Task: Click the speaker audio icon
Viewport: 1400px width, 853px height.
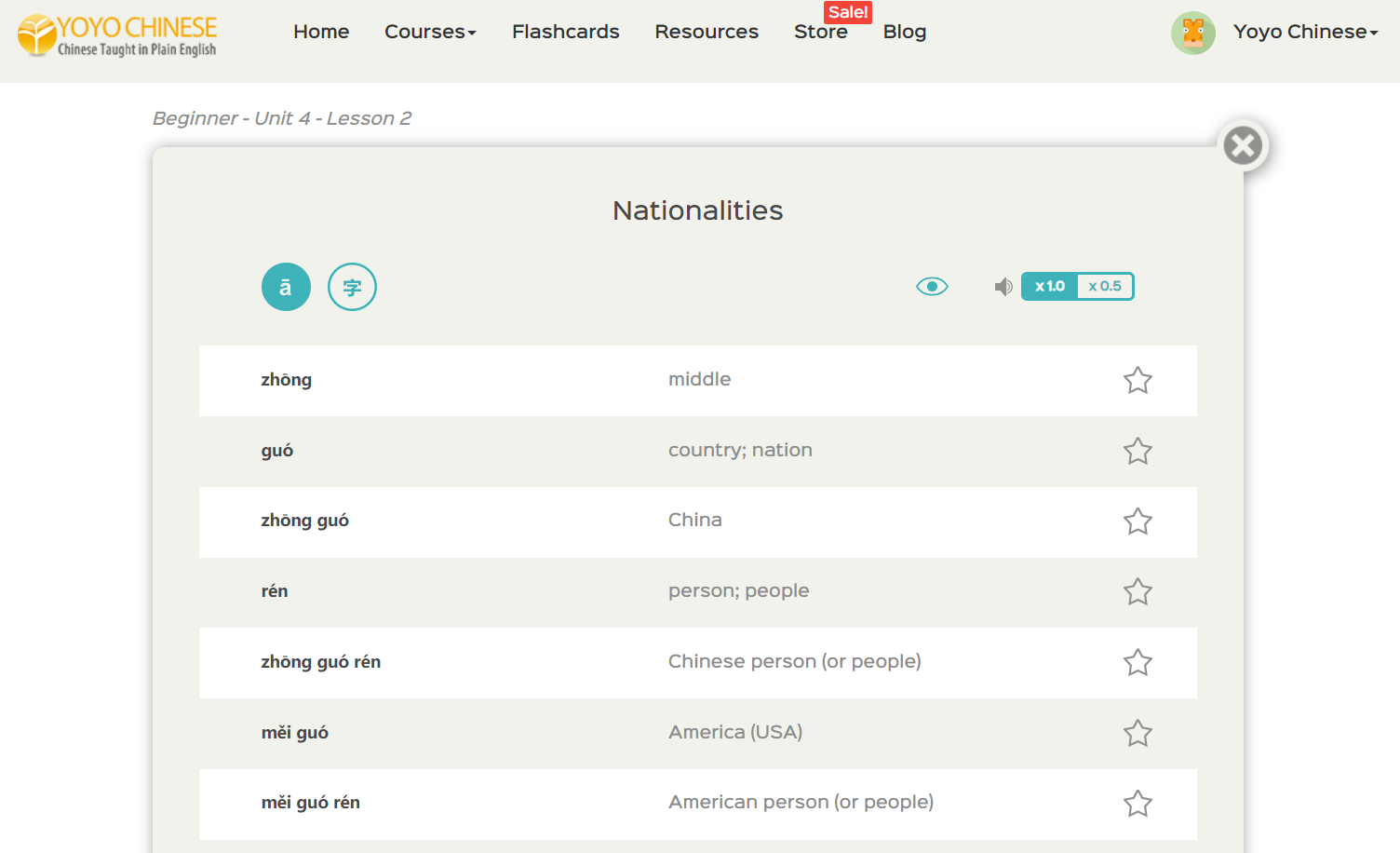Action: click(x=1003, y=287)
